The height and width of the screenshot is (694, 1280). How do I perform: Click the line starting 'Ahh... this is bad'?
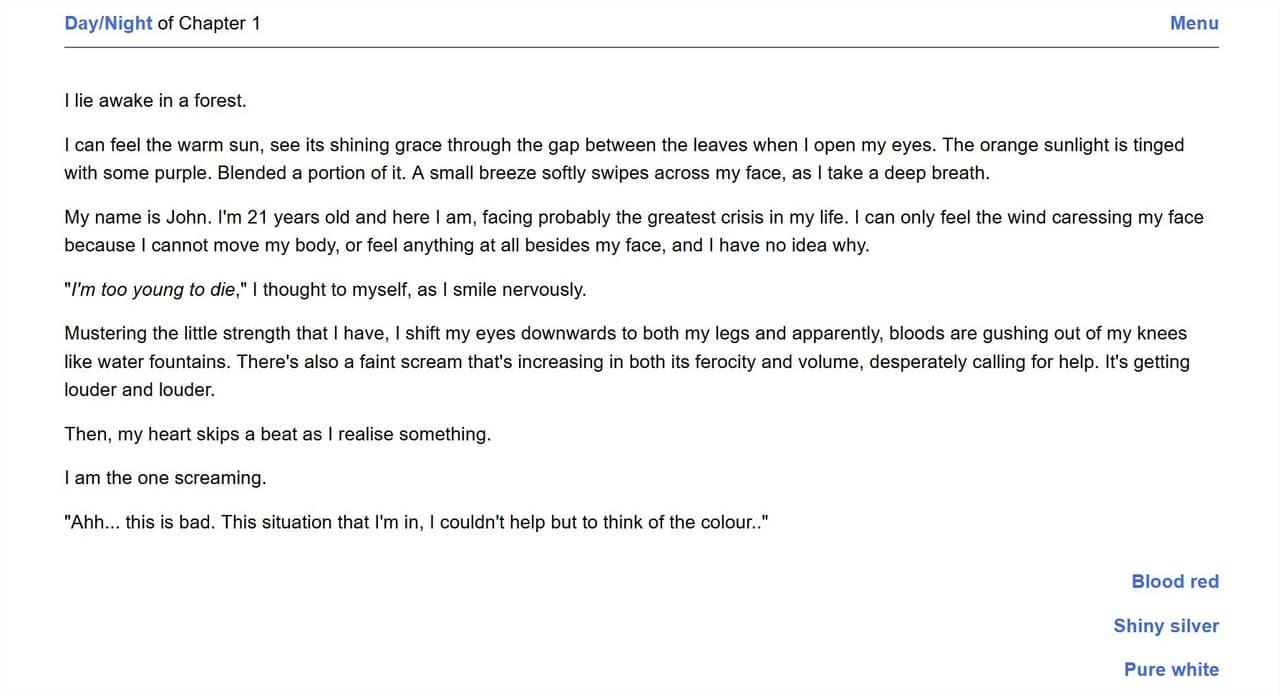click(x=416, y=522)
